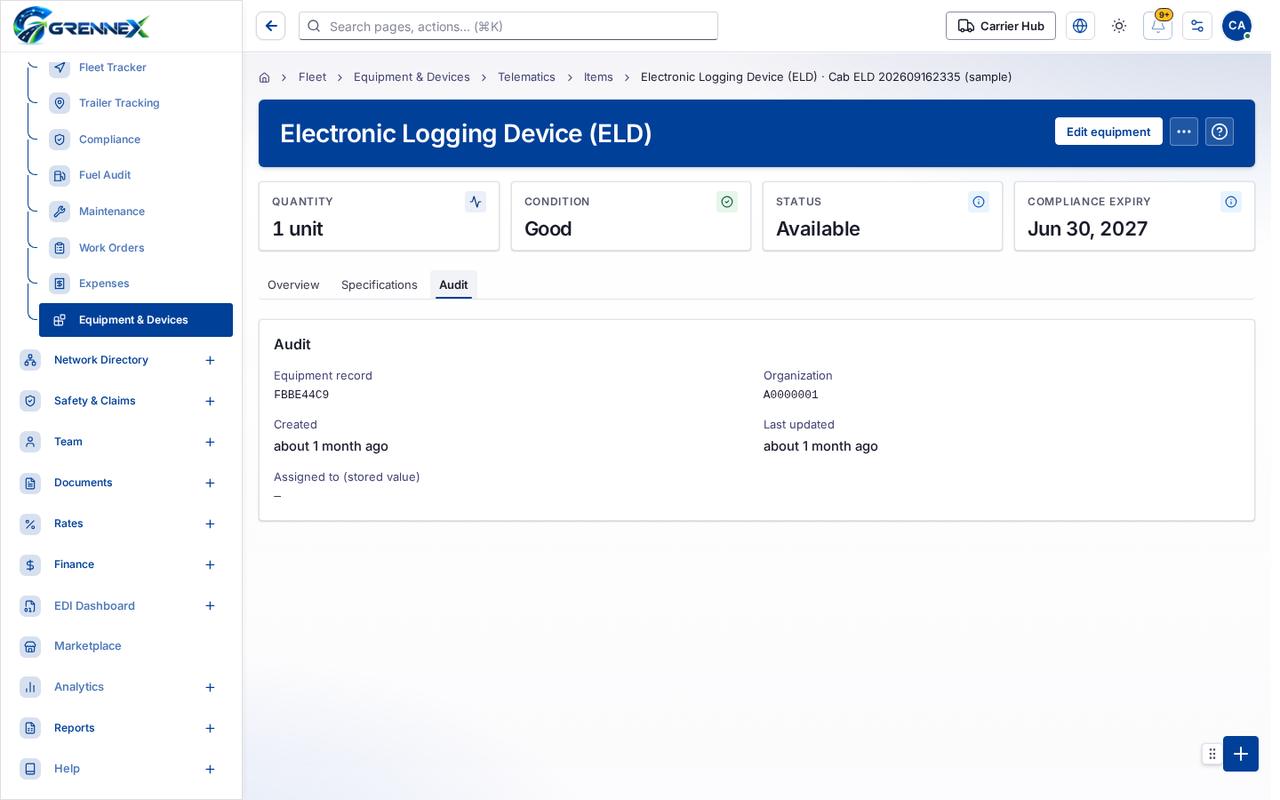Image resolution: width=1280 pixels, height=800 pixels.
Task: Click the floating blue plus button
Action: pos(1241,754)
